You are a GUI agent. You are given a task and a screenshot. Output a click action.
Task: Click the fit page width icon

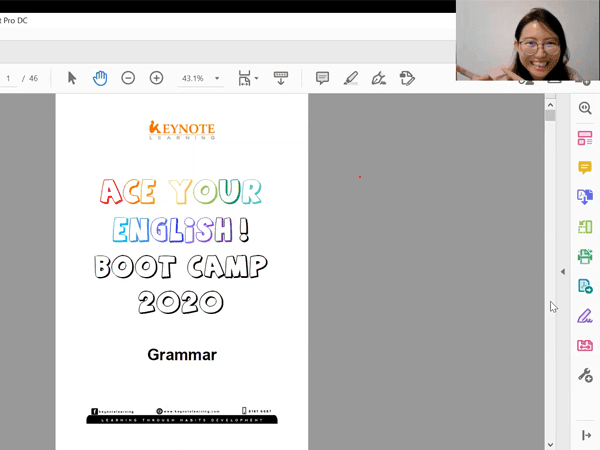pyautogui.click(x=244, y=78)
